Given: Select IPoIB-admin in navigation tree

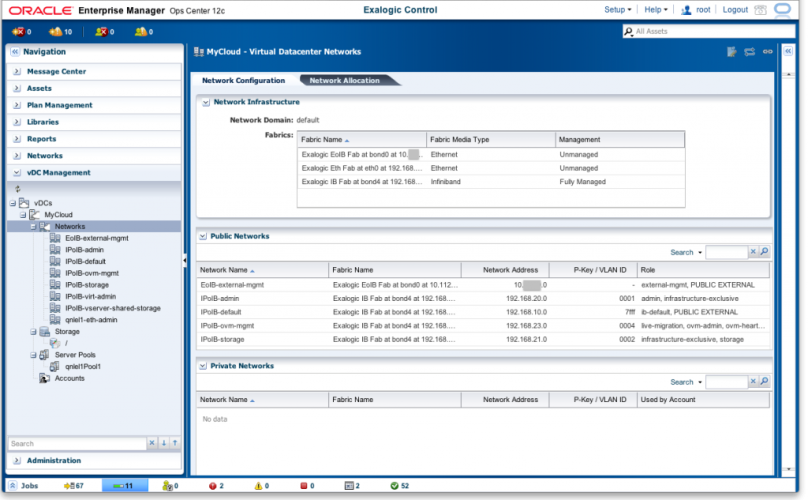Looking at the screenshot, I should pos(84,249).
